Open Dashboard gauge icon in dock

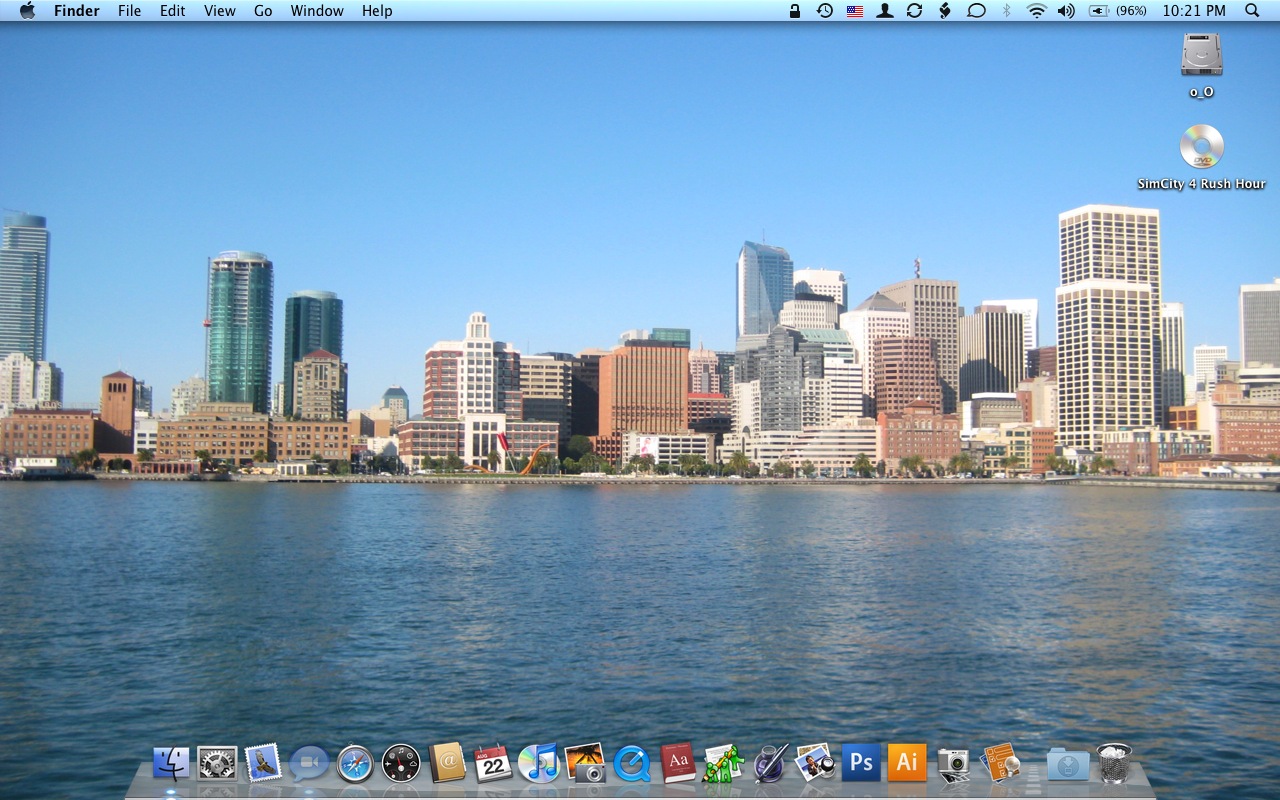(401, 764)
